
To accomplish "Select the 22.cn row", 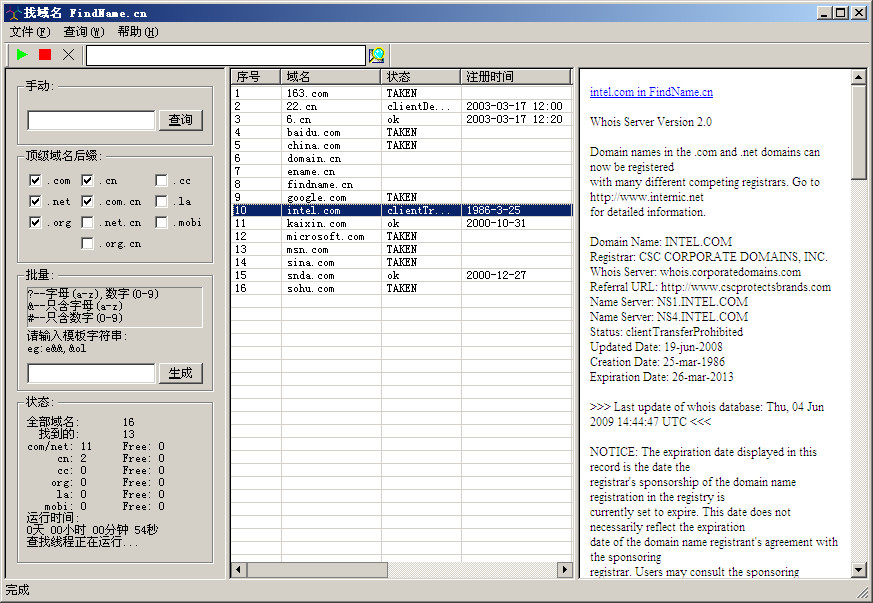I will [x=401, y=106].
